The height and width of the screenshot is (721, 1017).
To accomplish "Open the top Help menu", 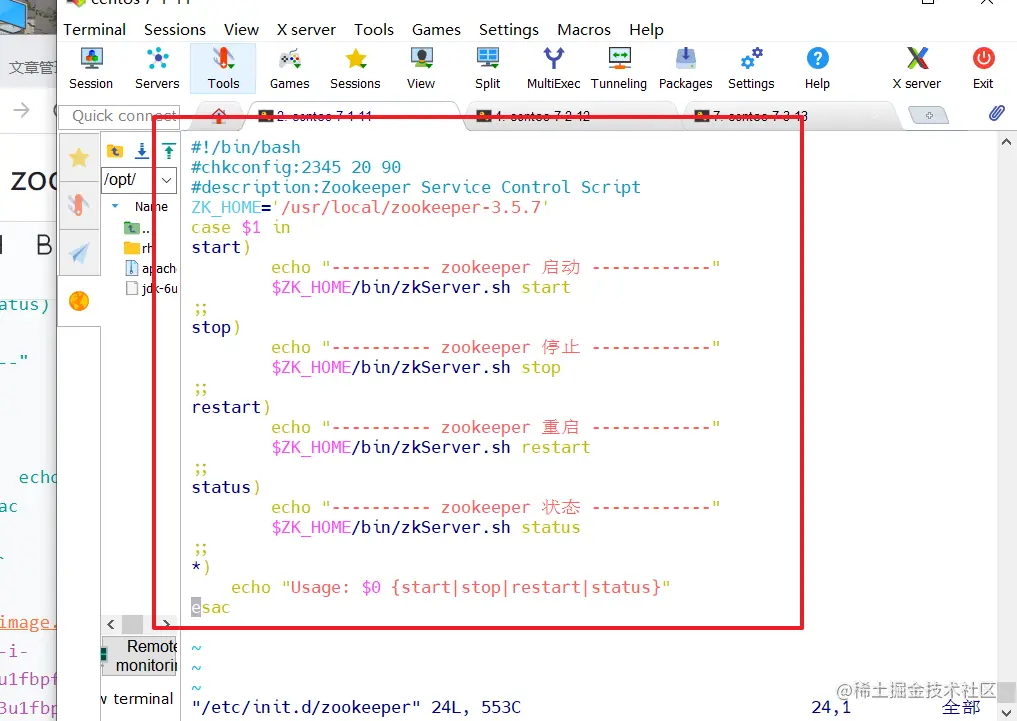I will (646, 30).
